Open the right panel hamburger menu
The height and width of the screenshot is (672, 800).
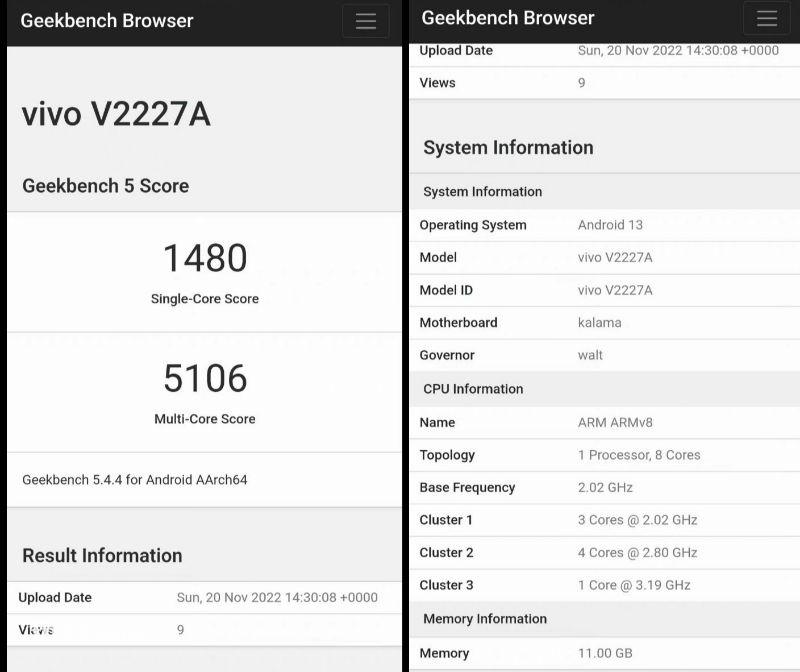click(766, 18)
